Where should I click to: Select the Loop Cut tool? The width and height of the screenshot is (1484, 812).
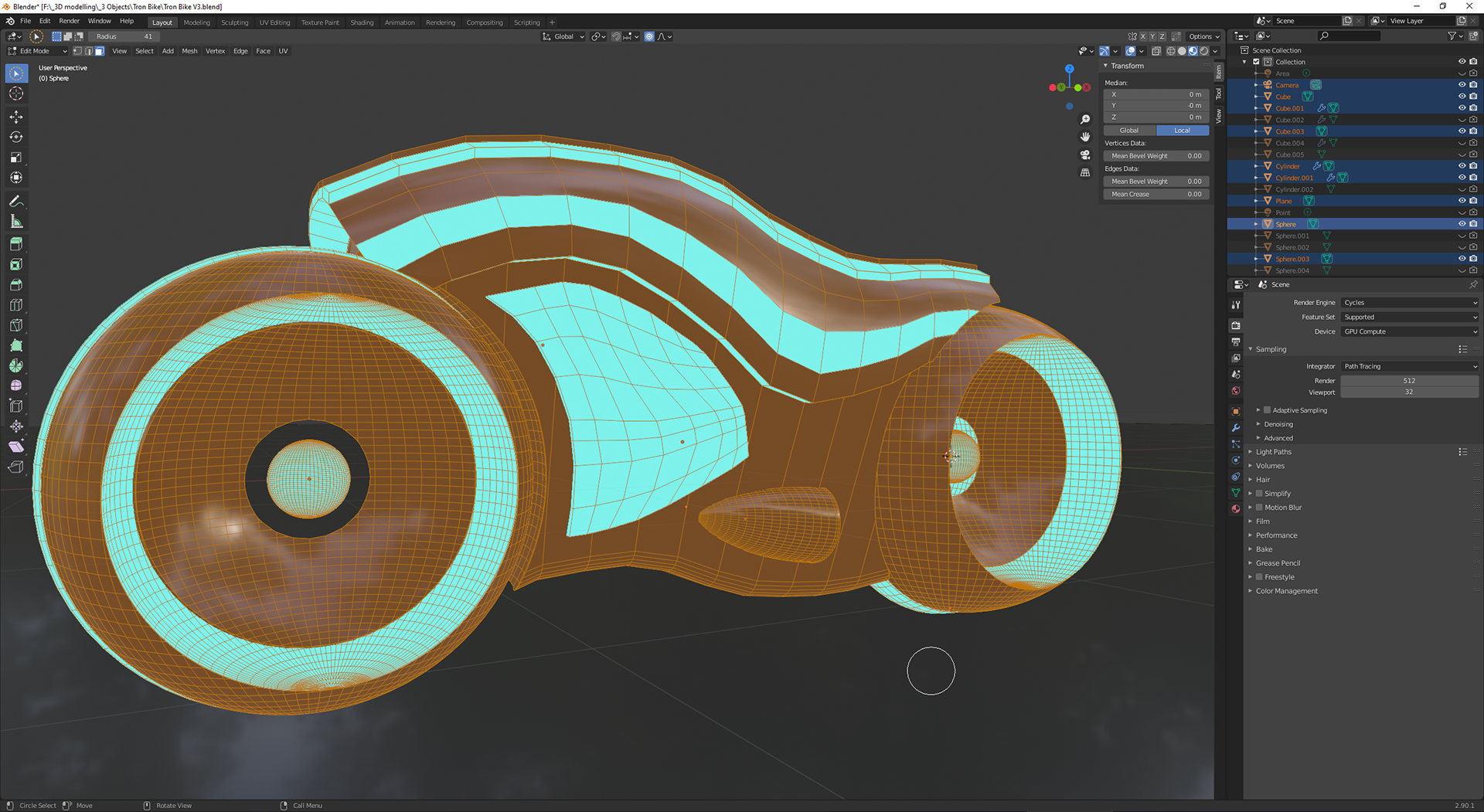16,304
